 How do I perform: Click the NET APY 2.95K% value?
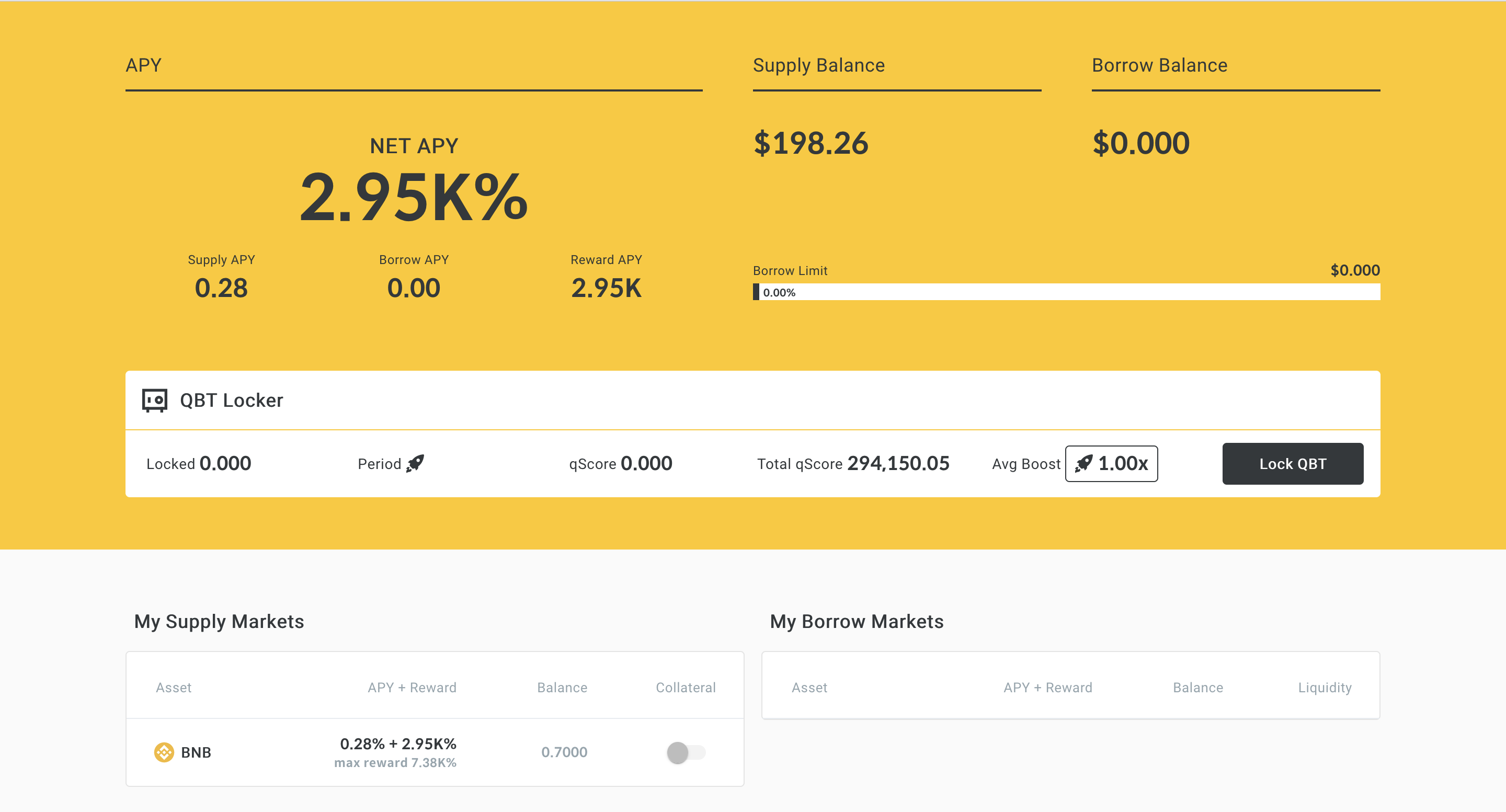coord(413,198)
